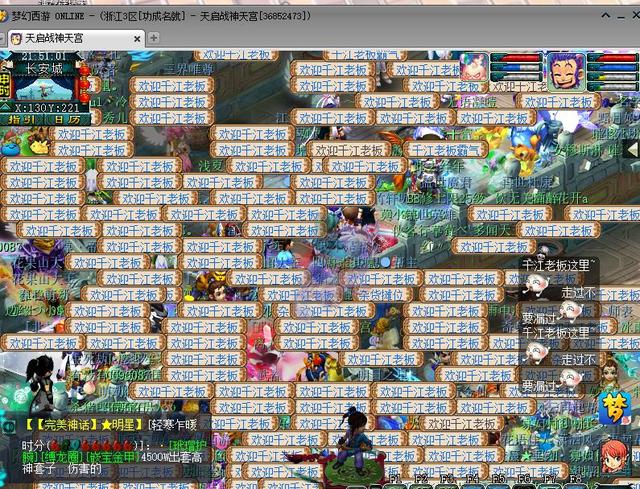640x489 pixels.
Task: Click the player's red health bar
Action: 613,58
